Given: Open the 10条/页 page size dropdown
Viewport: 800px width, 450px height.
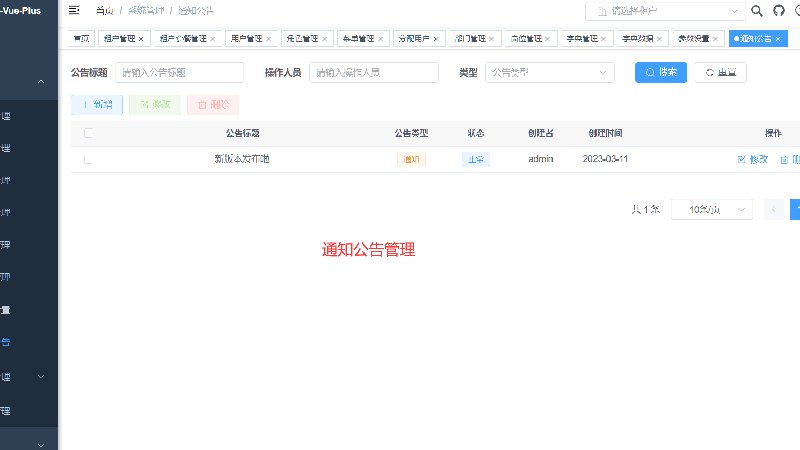Looking at the screenshot, I should [712, 209].
